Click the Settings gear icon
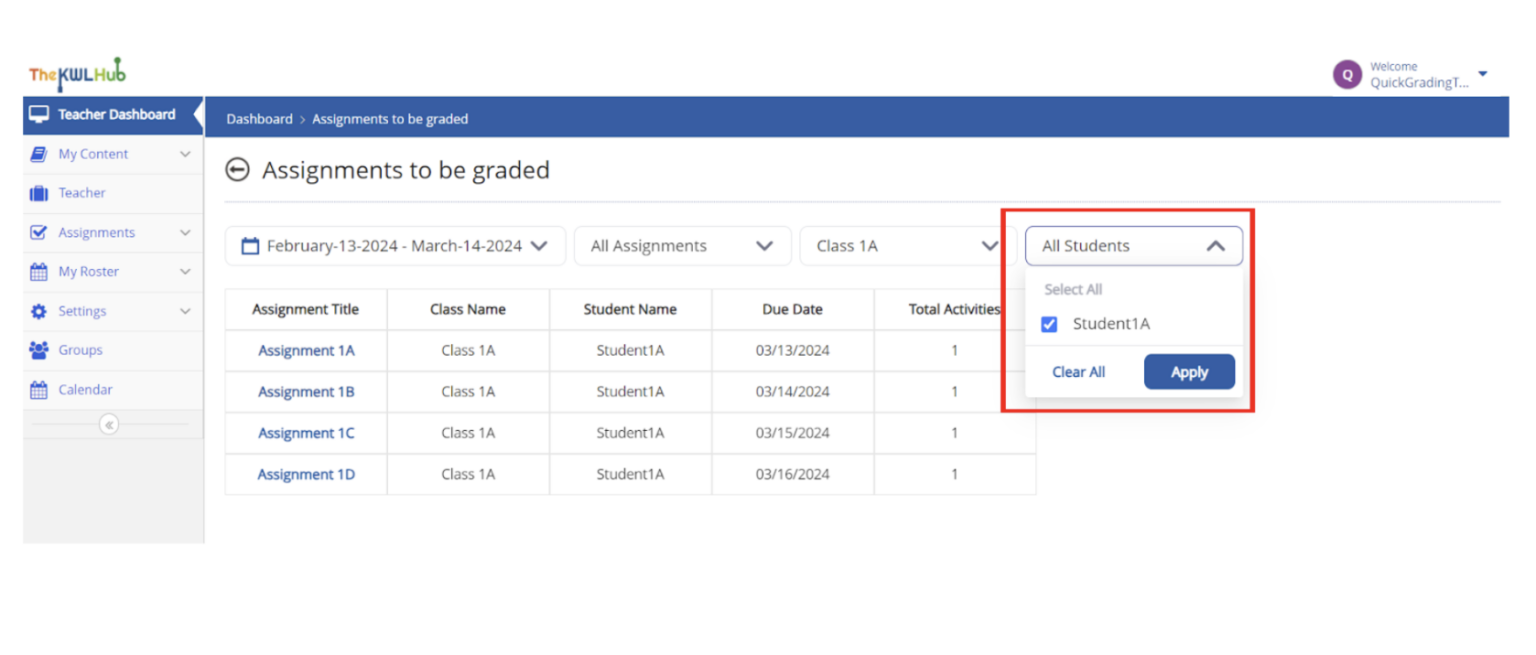1536x655 pixels. coord(39,311)
